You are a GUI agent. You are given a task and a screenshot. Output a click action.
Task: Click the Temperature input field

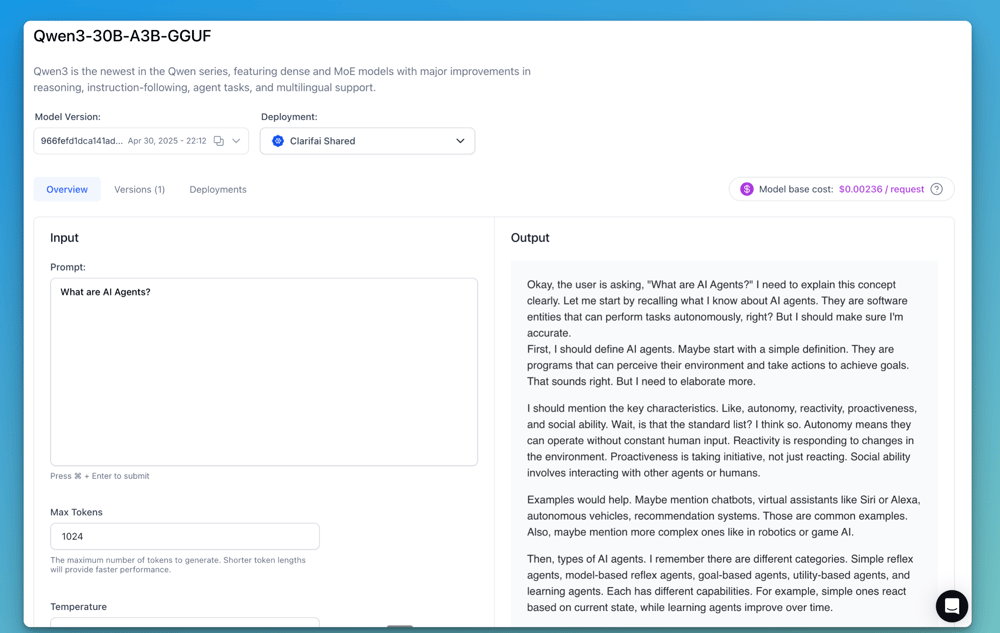[185, 623]
